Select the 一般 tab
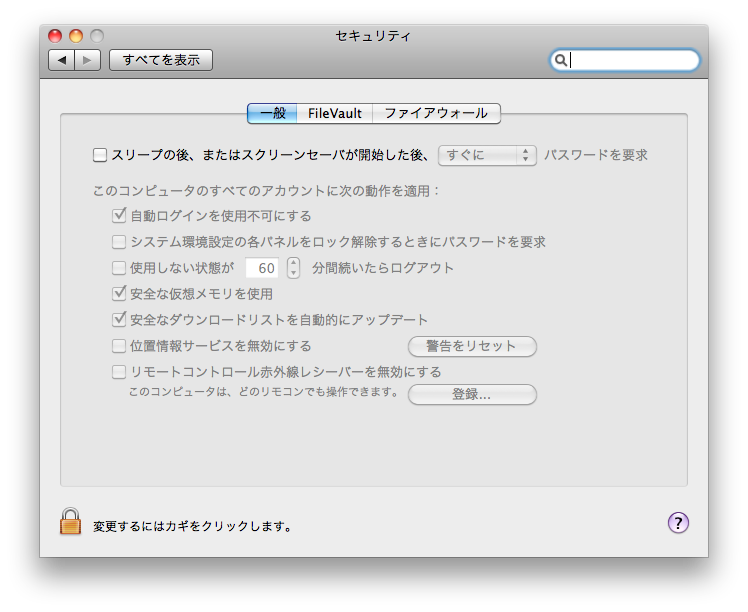748x612 pixels. click(x=272, y=114)
